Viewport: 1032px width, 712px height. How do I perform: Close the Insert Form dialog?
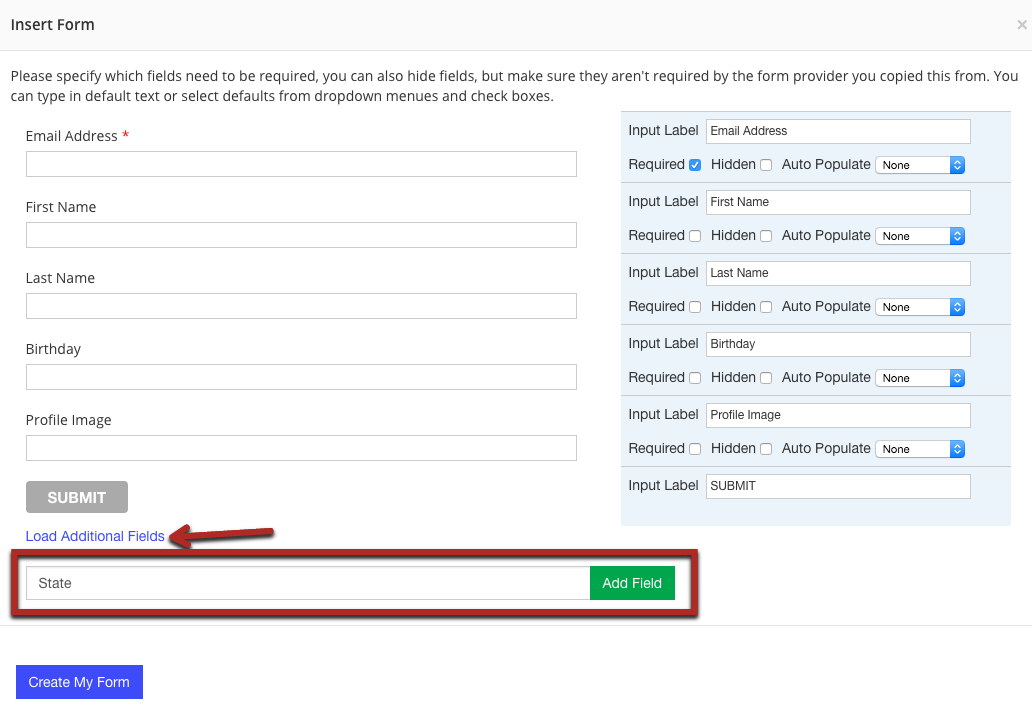(x=1019, y=24)
